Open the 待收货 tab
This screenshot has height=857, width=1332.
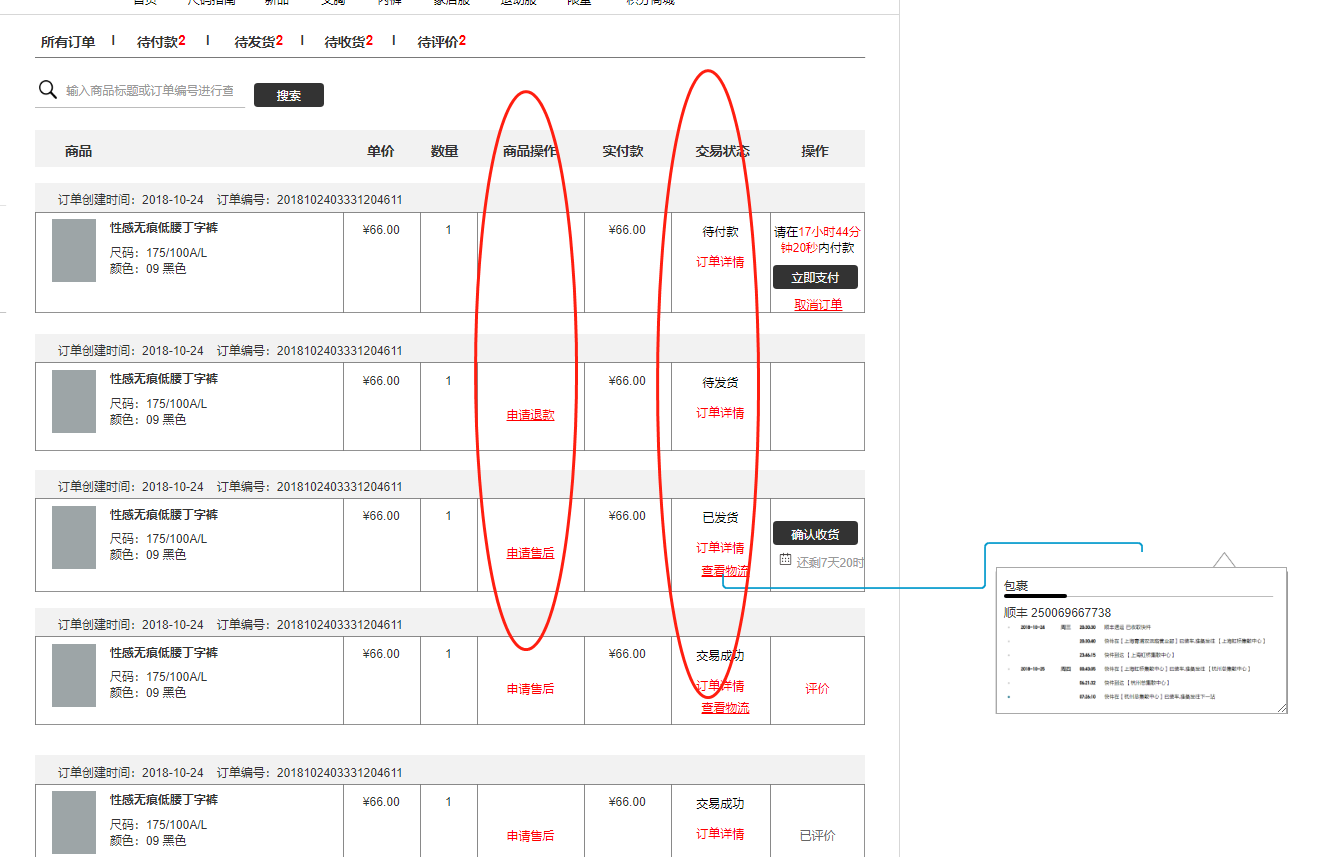[348, 42]
